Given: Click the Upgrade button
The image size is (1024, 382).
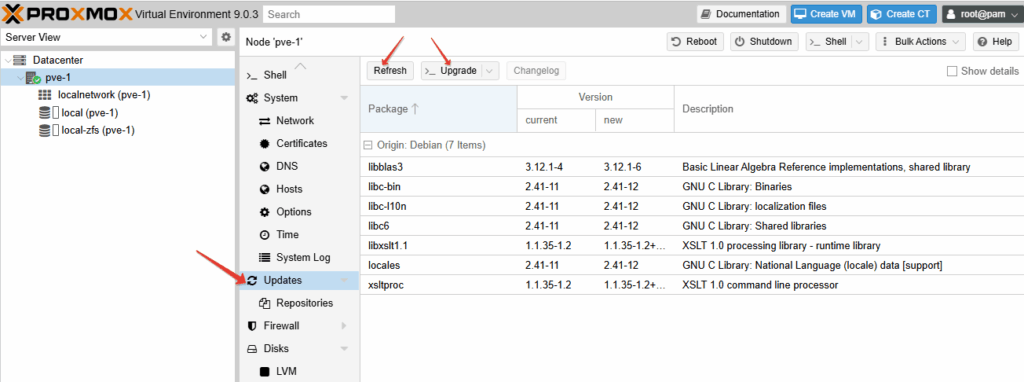Looking at the screenshot, I should click(x=453, y=71).
